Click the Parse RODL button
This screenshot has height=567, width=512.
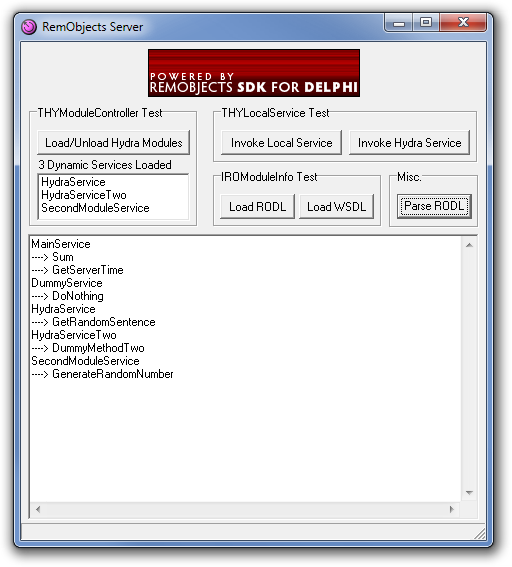click(434, 206)
